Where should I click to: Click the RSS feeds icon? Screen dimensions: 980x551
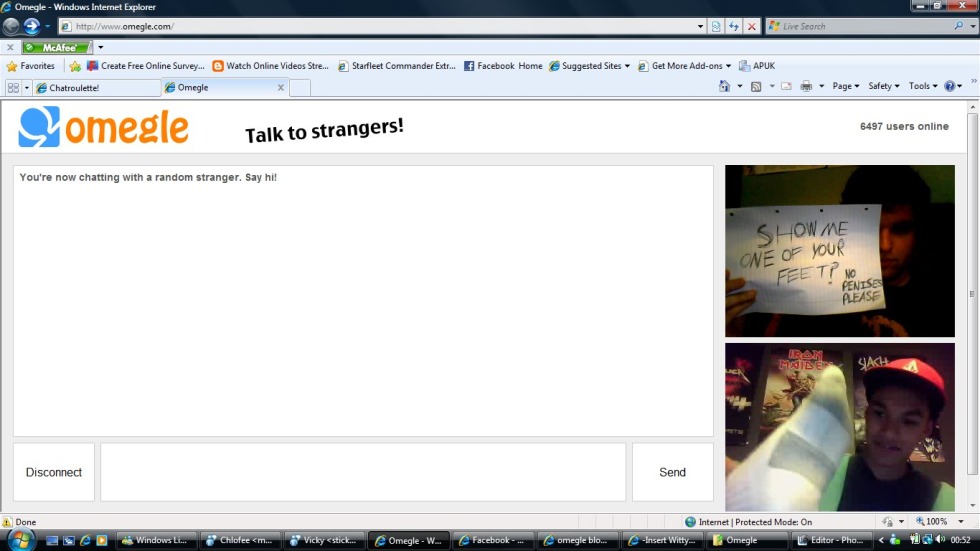click(x=756, y=87)
